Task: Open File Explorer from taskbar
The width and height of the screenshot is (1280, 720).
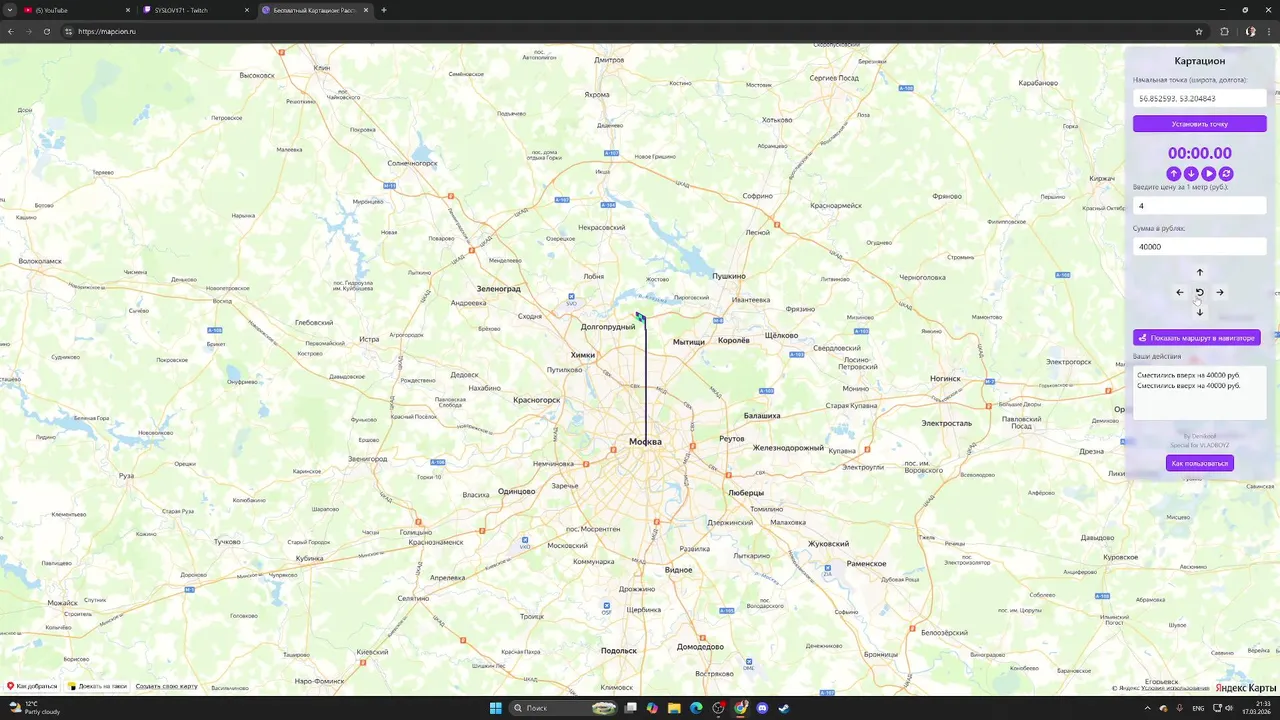Action: coord(674,708)
